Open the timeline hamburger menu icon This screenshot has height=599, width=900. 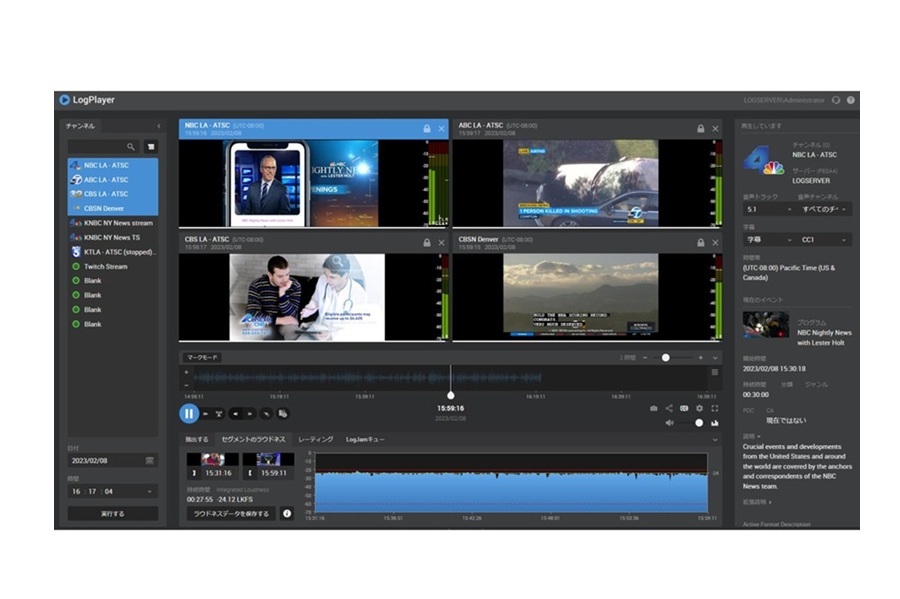click(715, 372)
